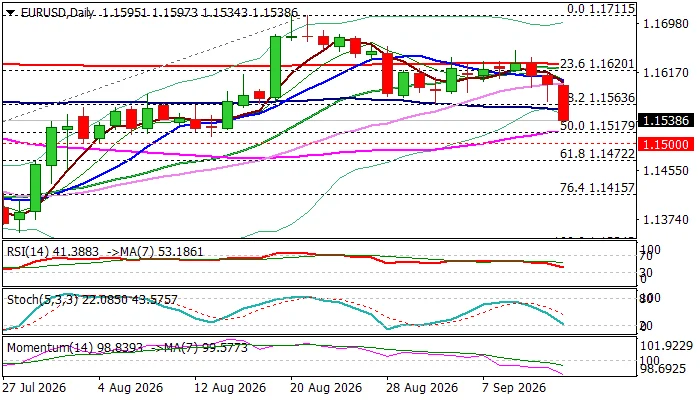The image size is (700, 400).
Task: Click the 1.13740 price scale value
Action: [665, 219]
